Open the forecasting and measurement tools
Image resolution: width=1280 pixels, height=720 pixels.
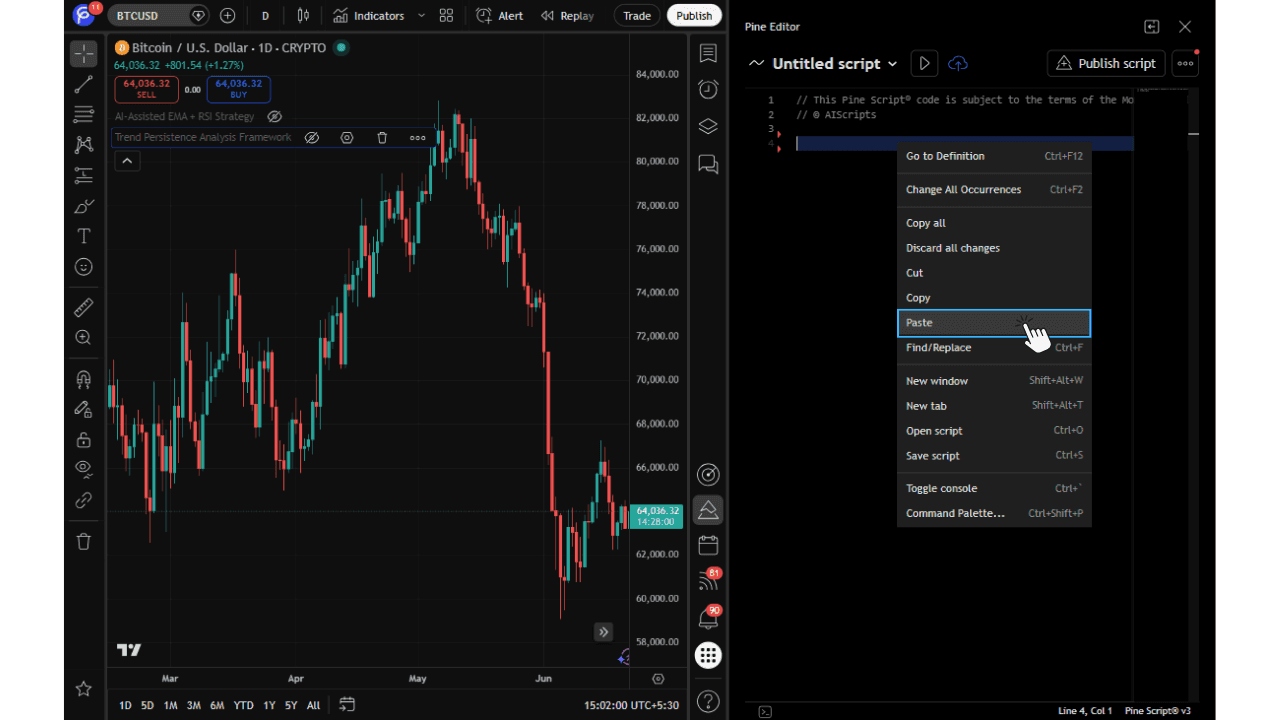84,176
